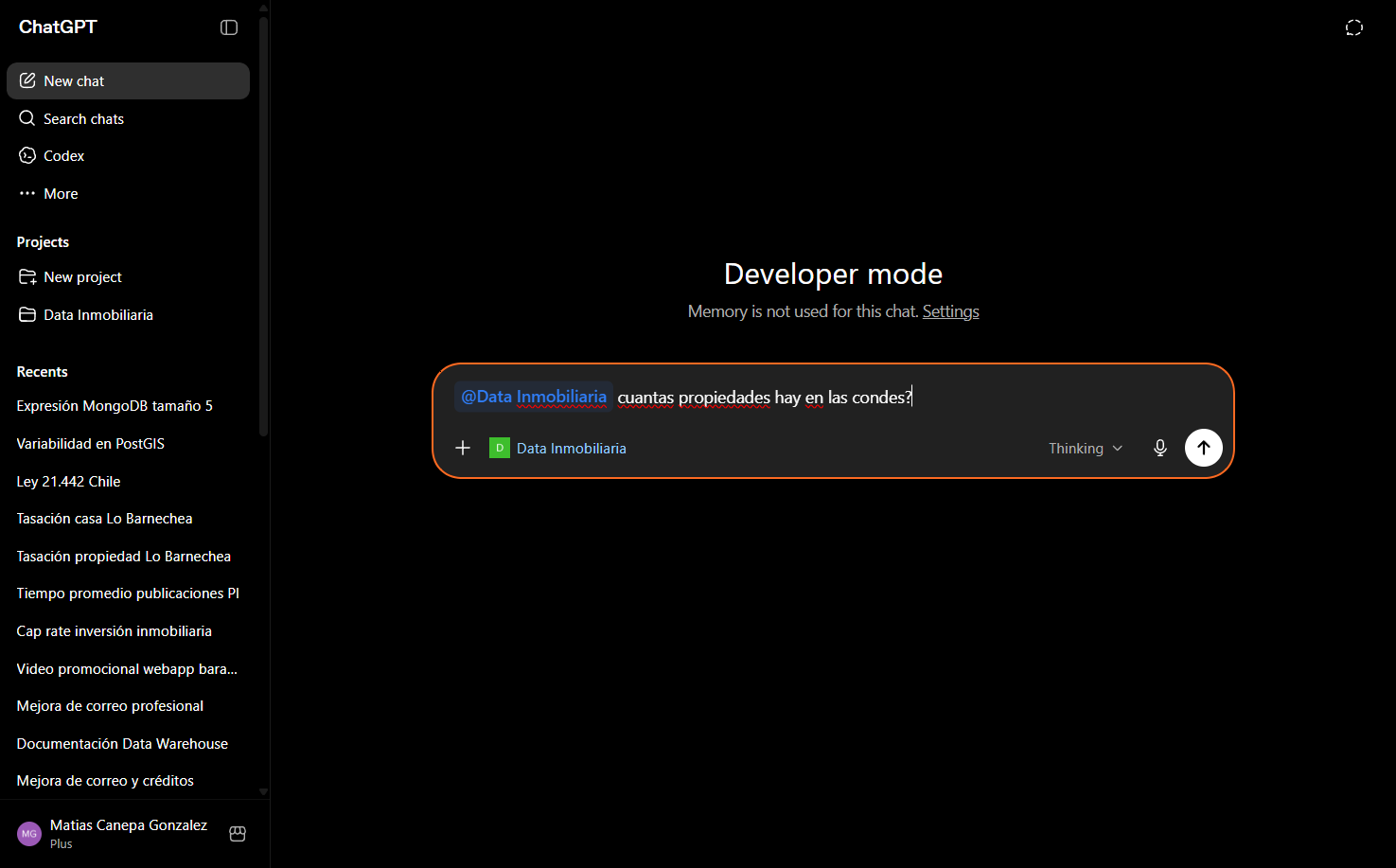1396x868 pixels.
Task: Click the plus attach icon in composer
Action: click(x=463, y=448)
